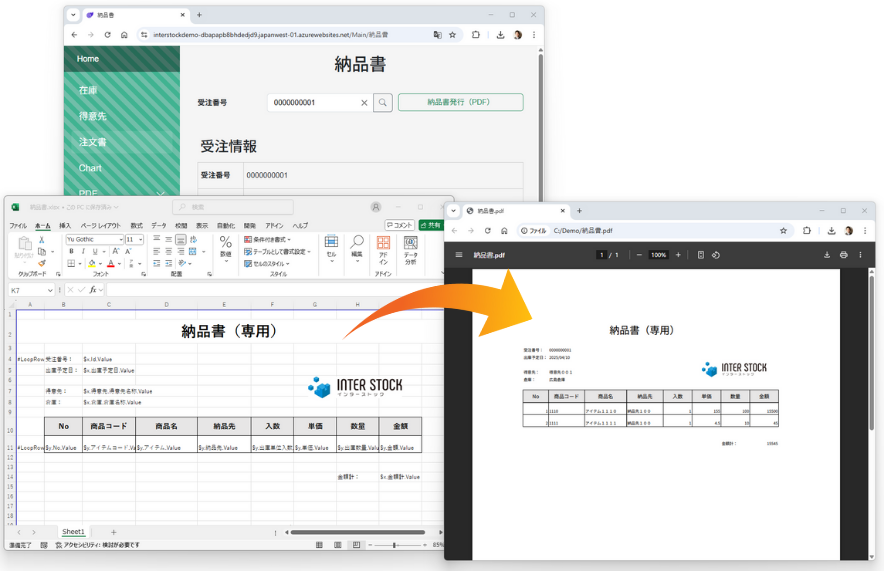The image size is (885, 572).
Task: Click the 納品書発行 (PDF) button
Action: [460, 102]
